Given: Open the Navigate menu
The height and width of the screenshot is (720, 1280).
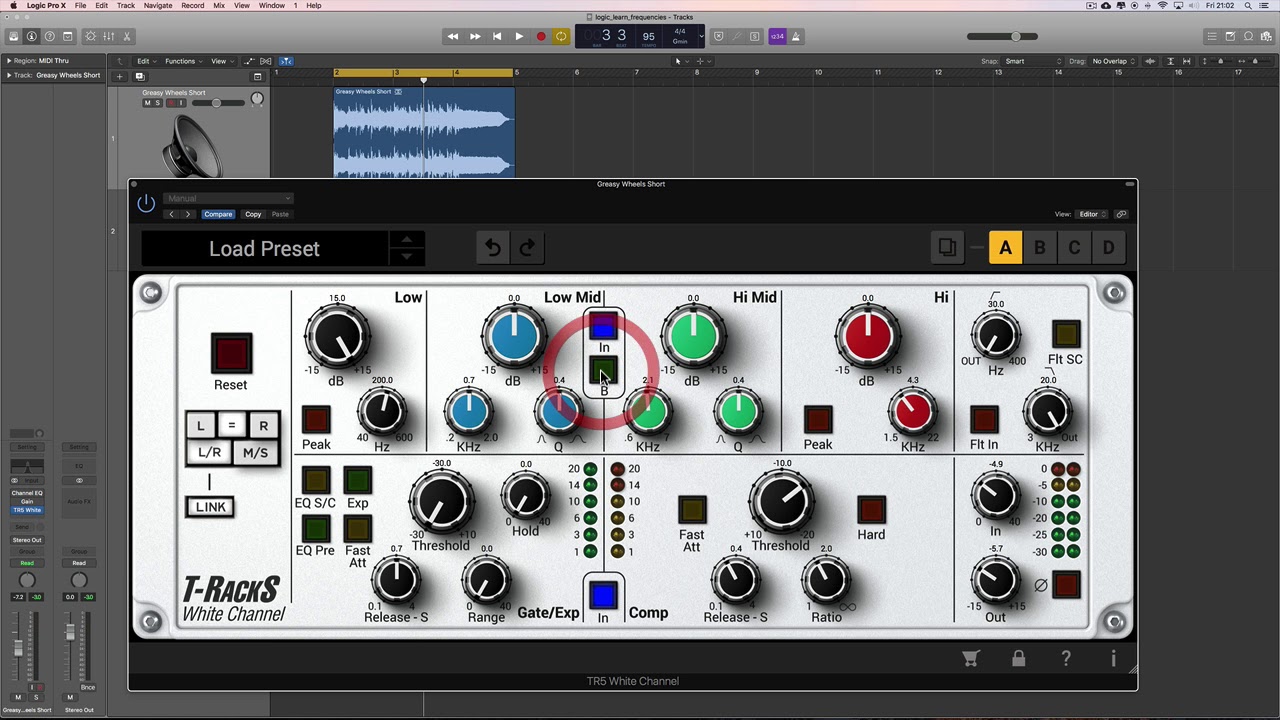Looking at the screenshot, I should [x=158, y=6].
